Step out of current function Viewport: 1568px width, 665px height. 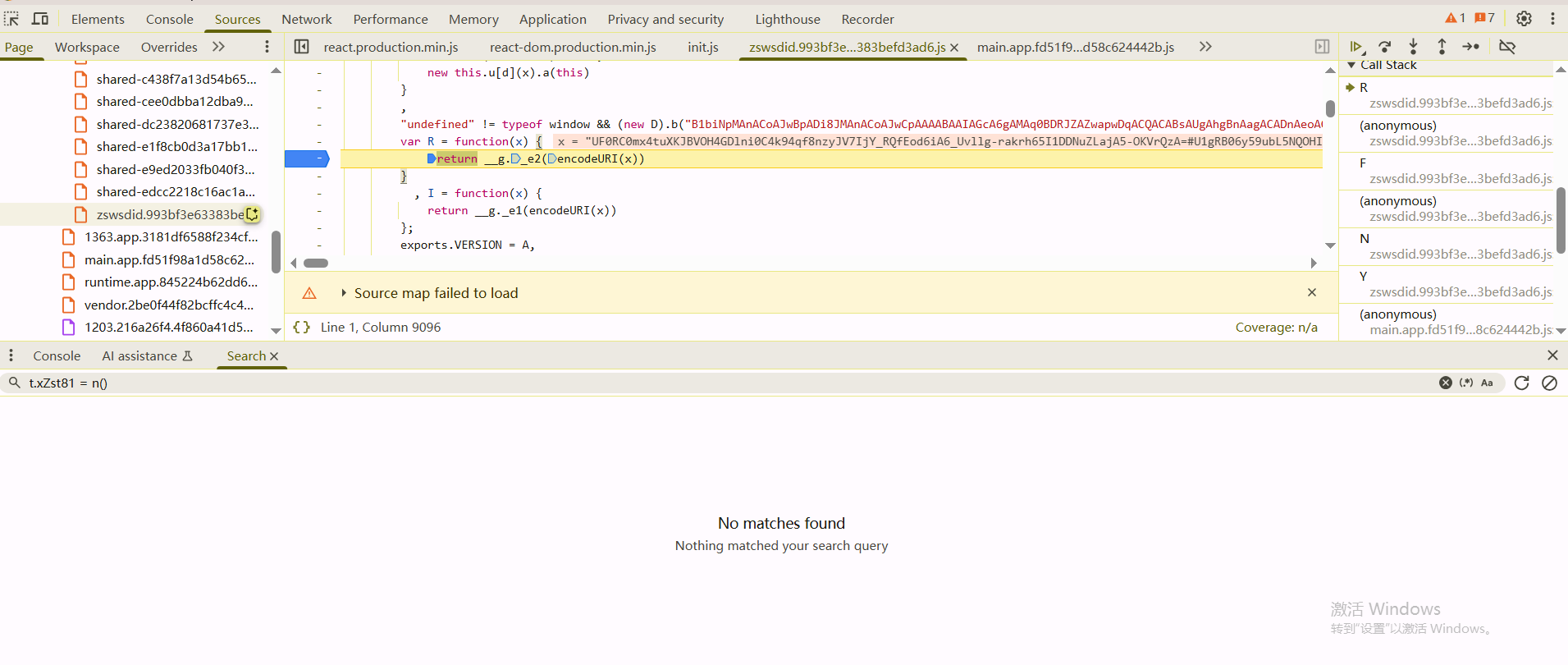[1442, 47]
